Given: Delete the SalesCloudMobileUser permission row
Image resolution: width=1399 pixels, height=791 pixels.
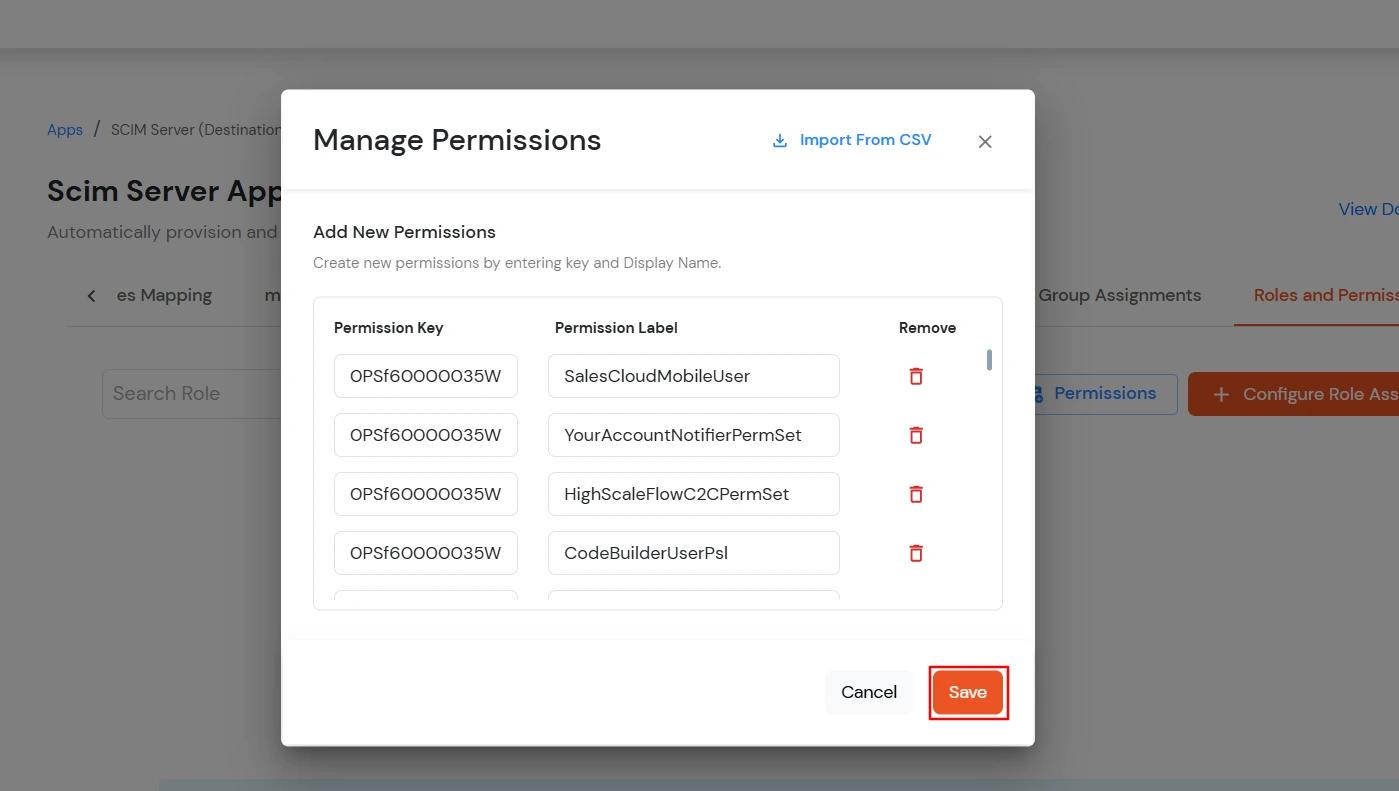Looking at the screenshot, I should pyautogui.click(x=915, y=375).
